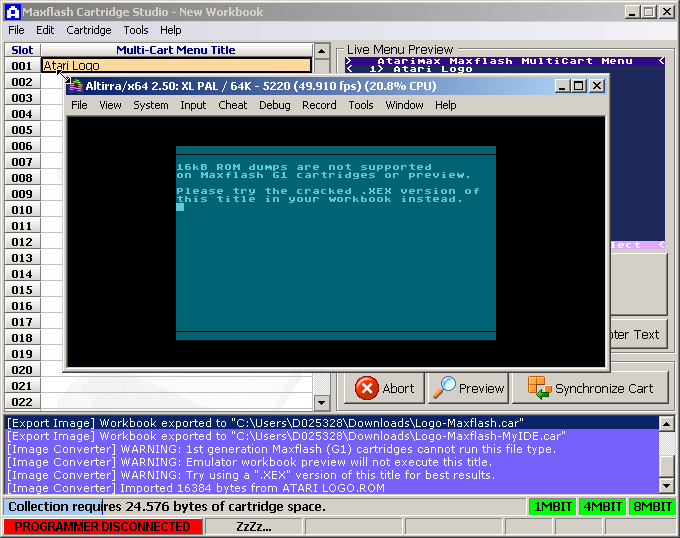Click the Preview magnifier button
The image size is (680, 538).
(468, 388)
